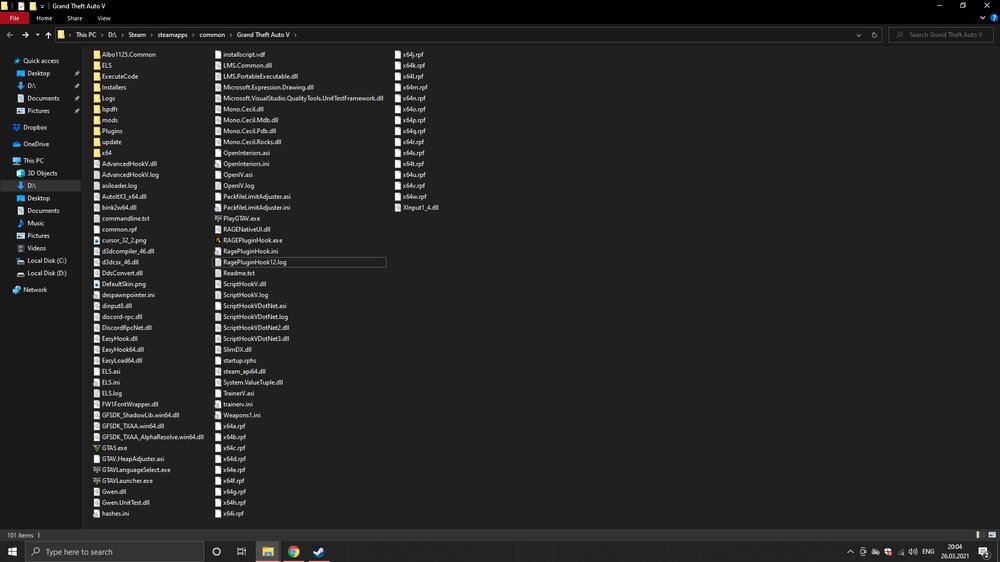Open the Windows Start menu
1000x562 pixels.
click(12, 552)
